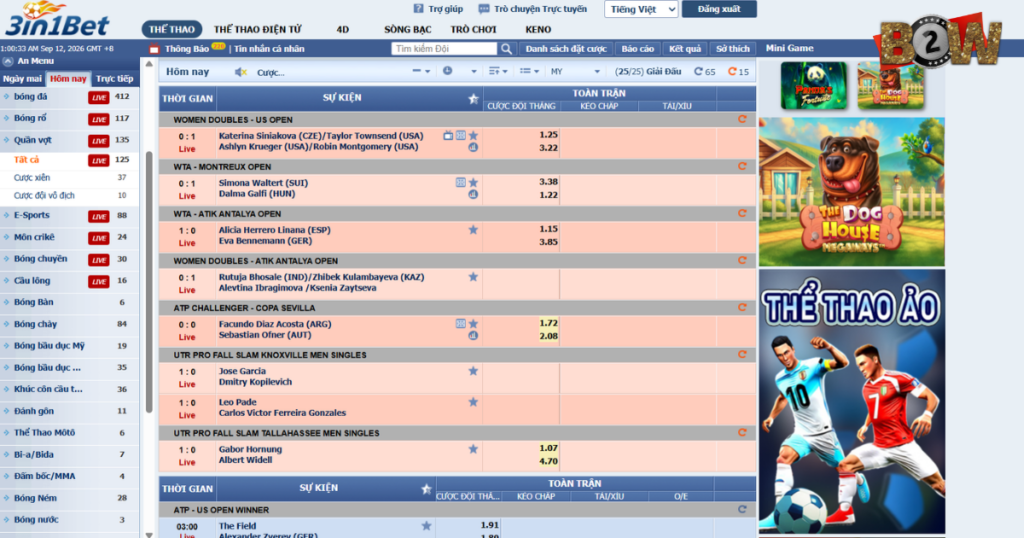Favorite the Jose Garcia match star
1024x538 pixels.
tap(473, 371)
